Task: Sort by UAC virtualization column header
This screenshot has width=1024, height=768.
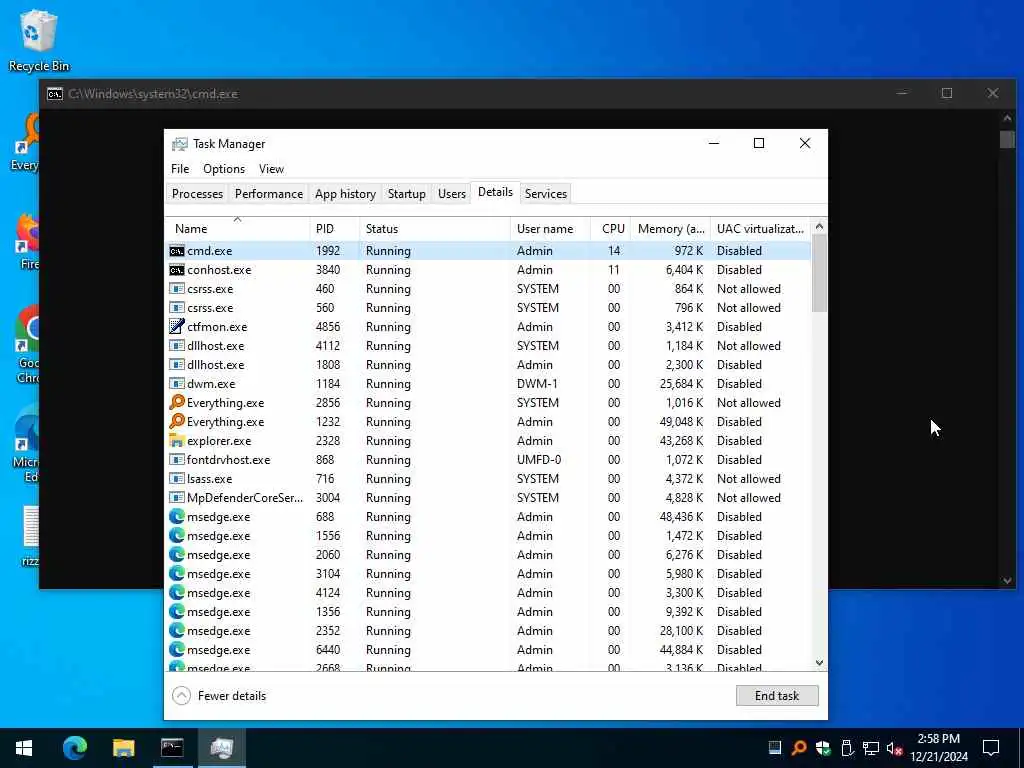Action: pos(761,229)
